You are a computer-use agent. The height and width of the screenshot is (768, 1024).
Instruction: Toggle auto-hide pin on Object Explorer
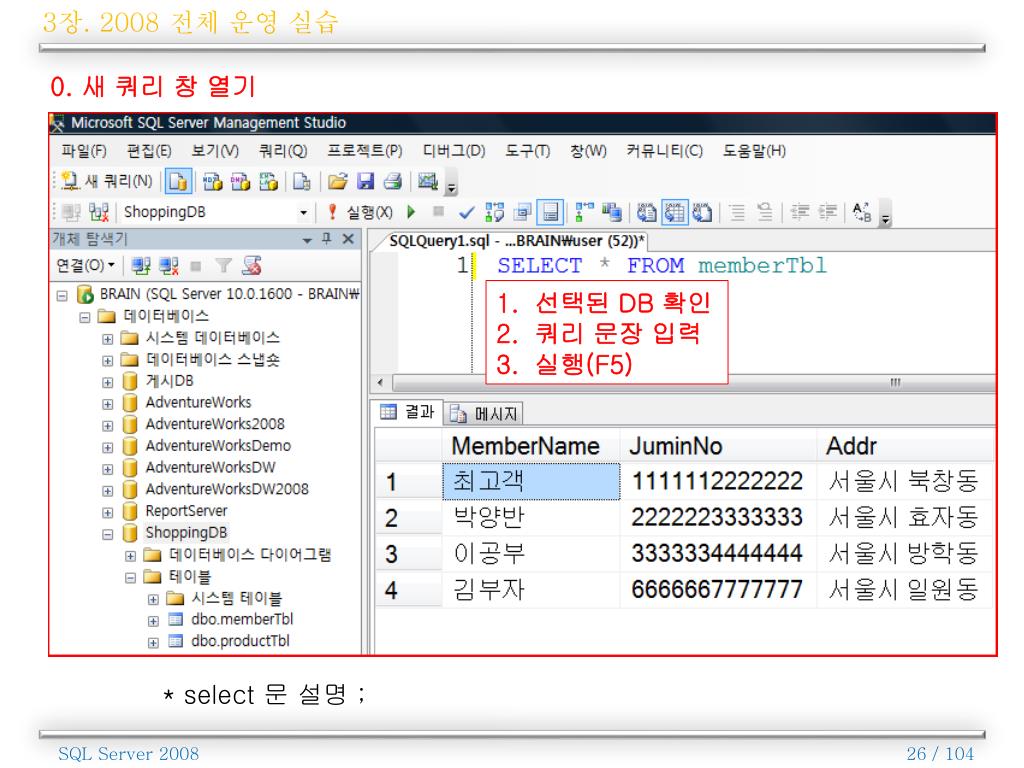click(x=327, y=239)
